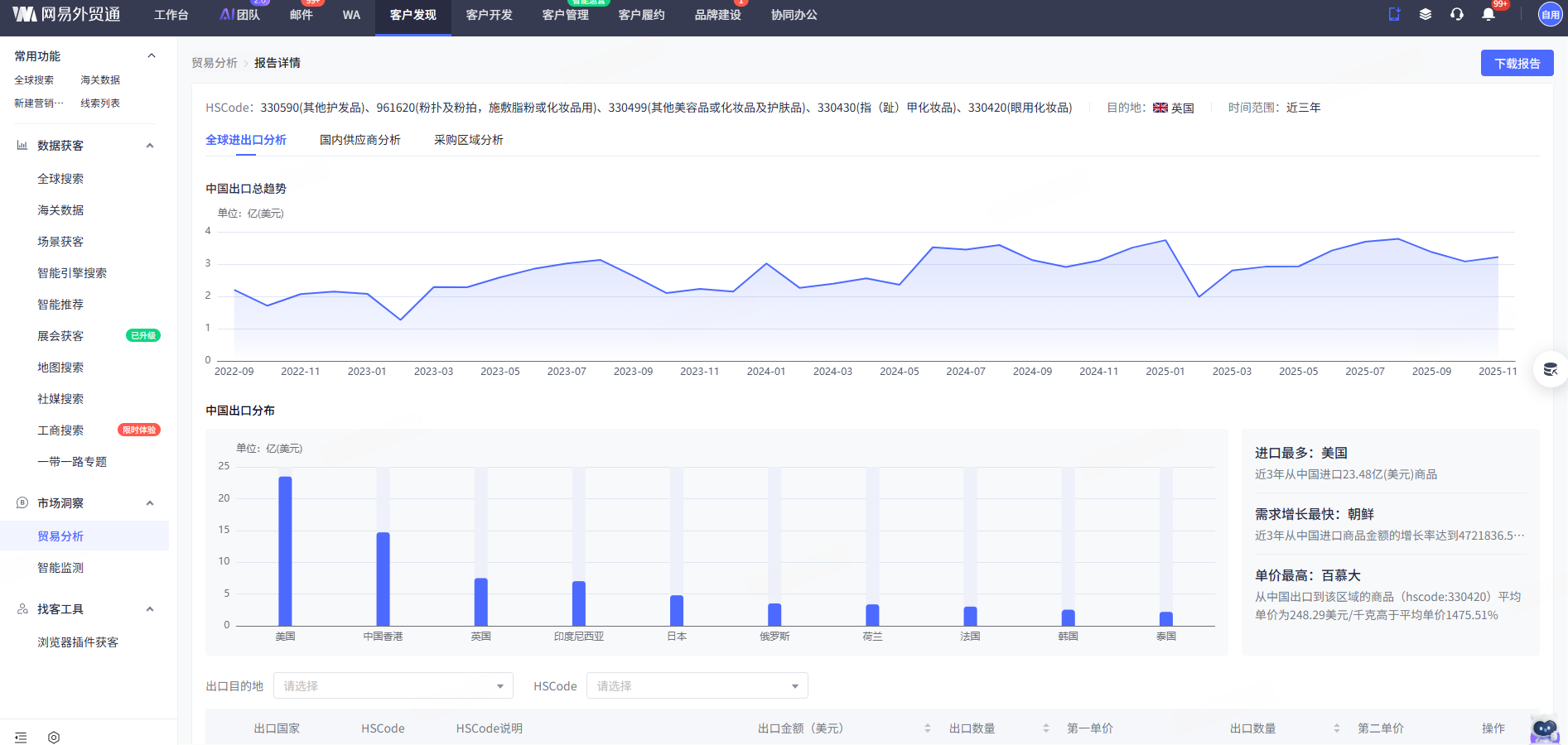This screenshot has width=1568, height=745.
Task: Click the settings hexagon icon at bottom left
Action: click(54, 738)
